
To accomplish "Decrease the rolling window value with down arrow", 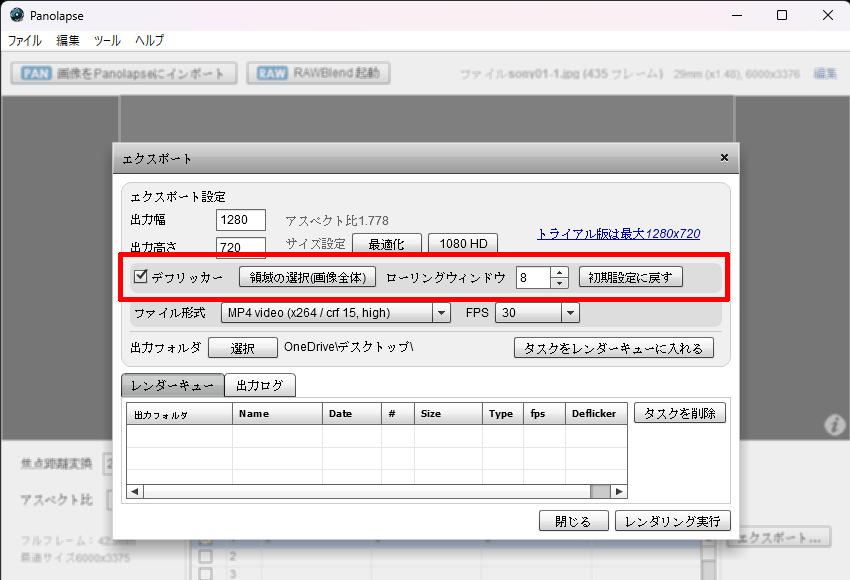I will pyautogui.click(x=559, y=283).
